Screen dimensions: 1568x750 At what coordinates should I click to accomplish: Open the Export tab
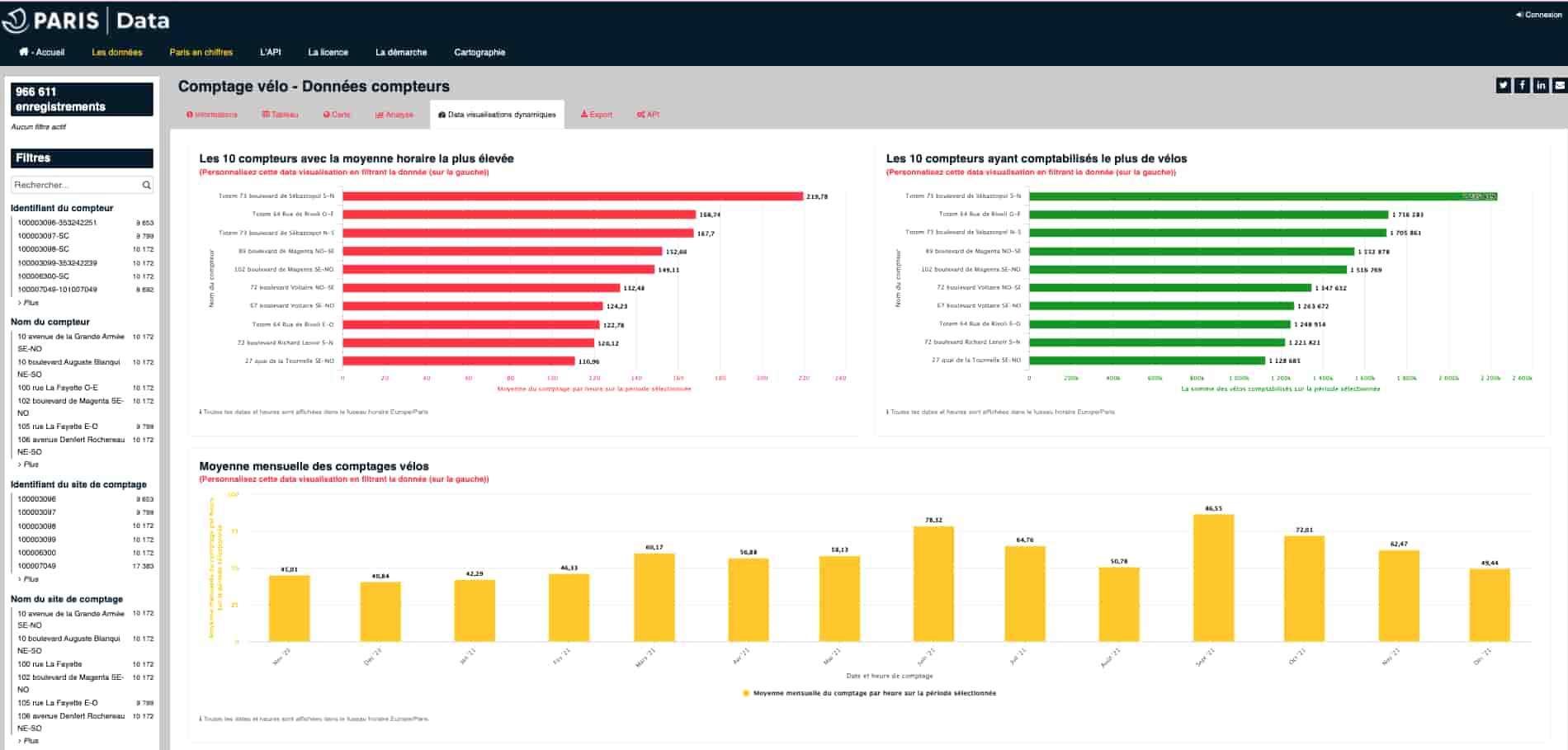click(597, 115)
